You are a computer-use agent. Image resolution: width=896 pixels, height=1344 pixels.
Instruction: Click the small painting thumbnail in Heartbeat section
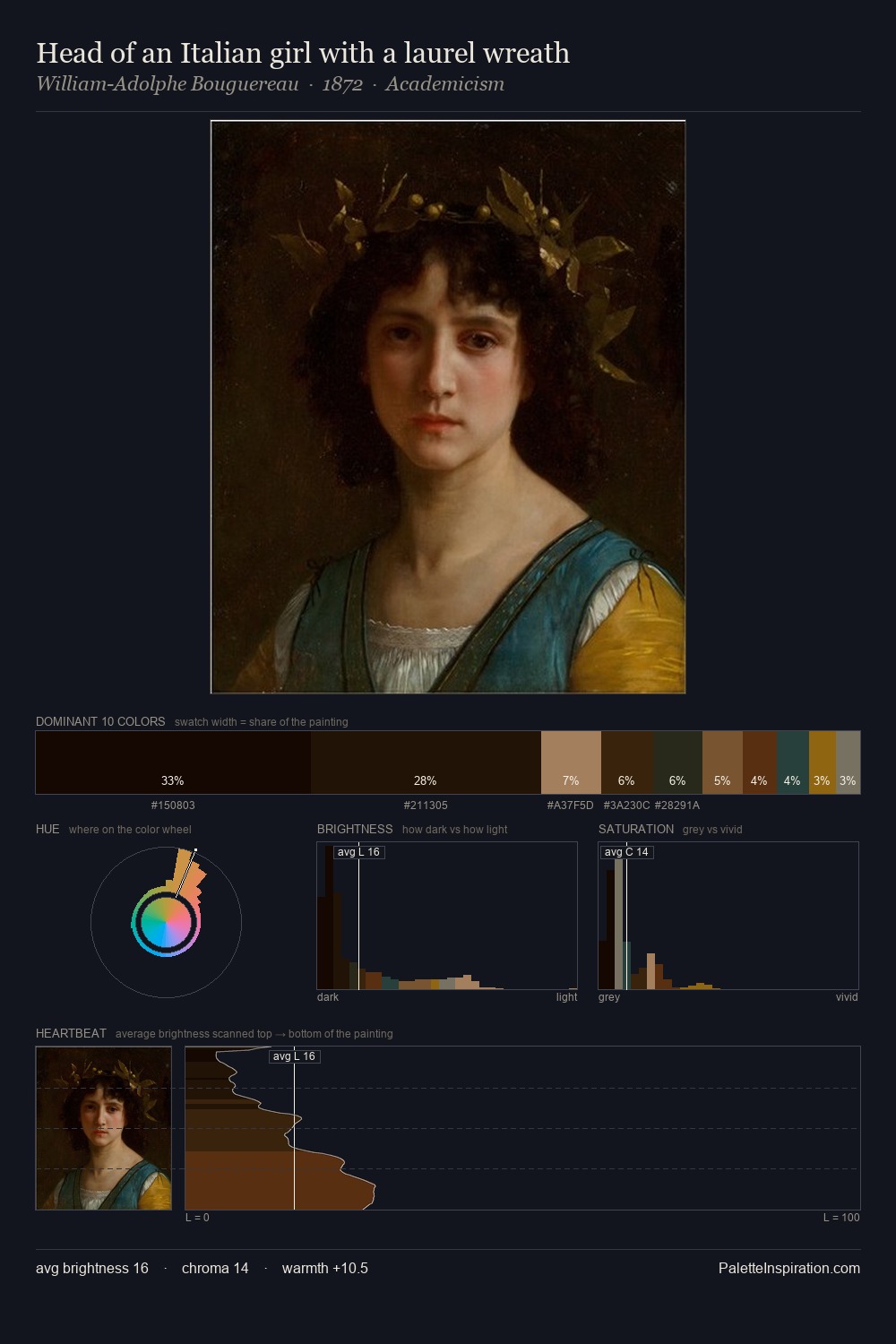click(x=103, y=1128)
